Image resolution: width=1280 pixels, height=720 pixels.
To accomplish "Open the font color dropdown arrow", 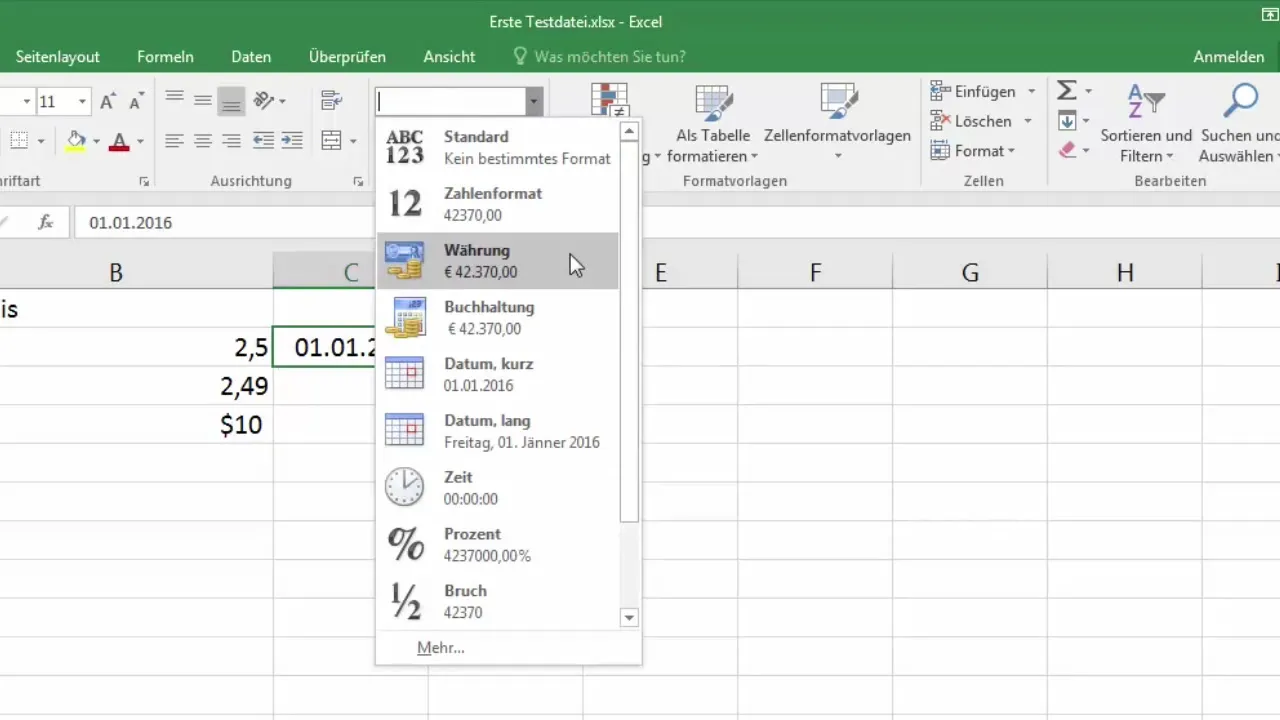I will point(141,142).
